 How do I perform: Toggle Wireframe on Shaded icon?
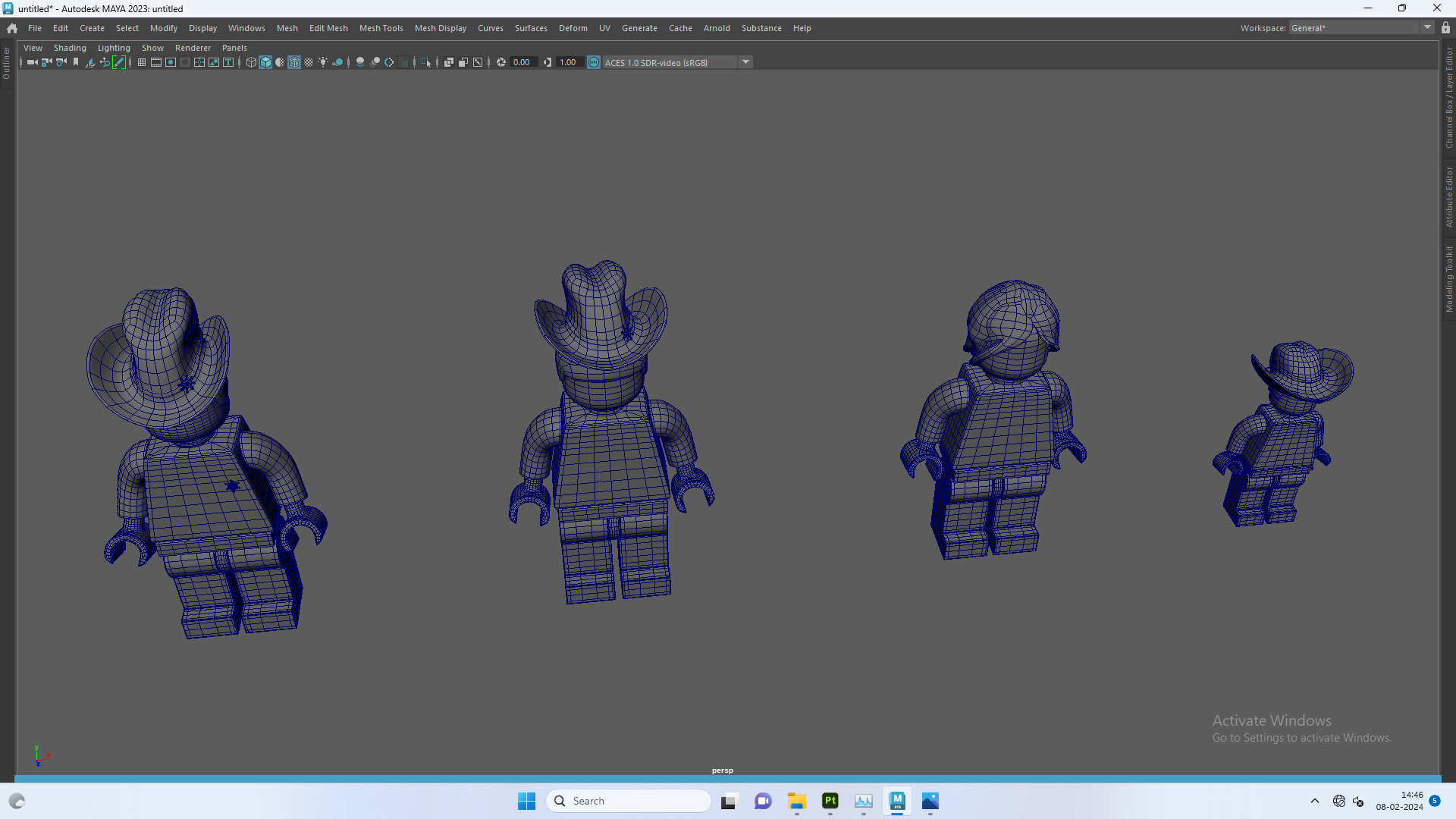294,62
